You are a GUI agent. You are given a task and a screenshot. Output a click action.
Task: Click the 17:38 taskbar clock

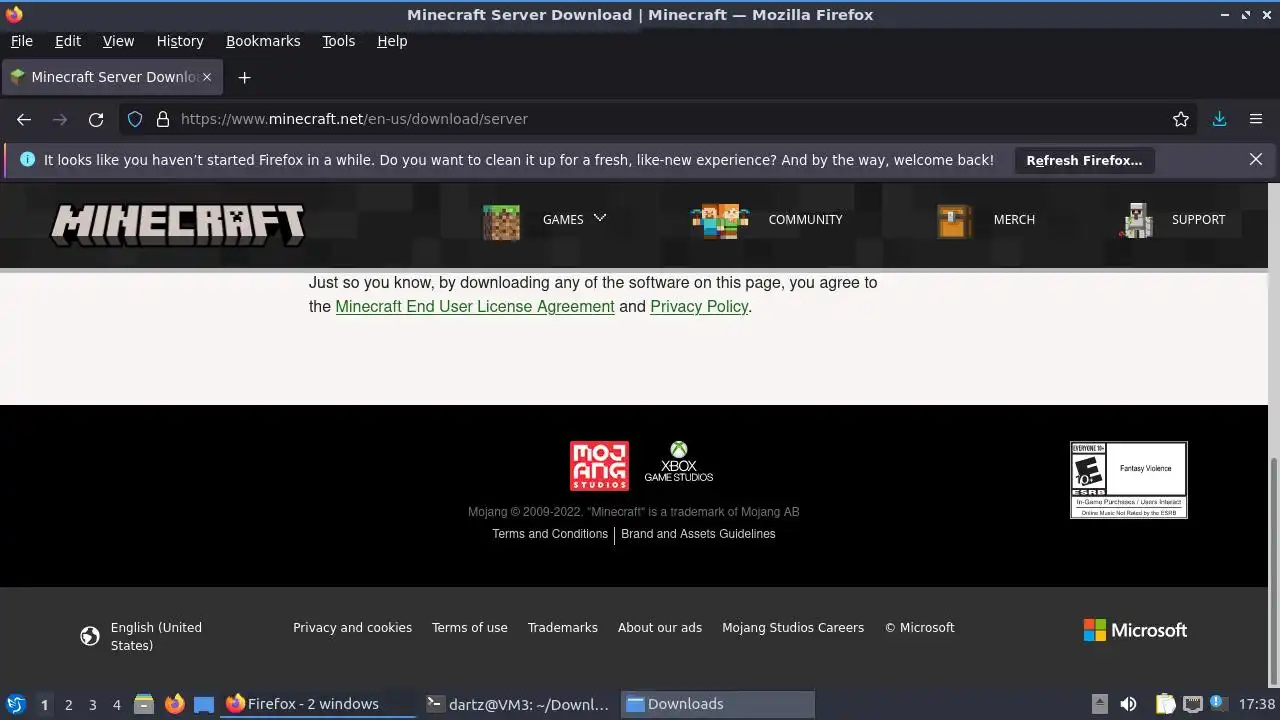point(1256,704)
